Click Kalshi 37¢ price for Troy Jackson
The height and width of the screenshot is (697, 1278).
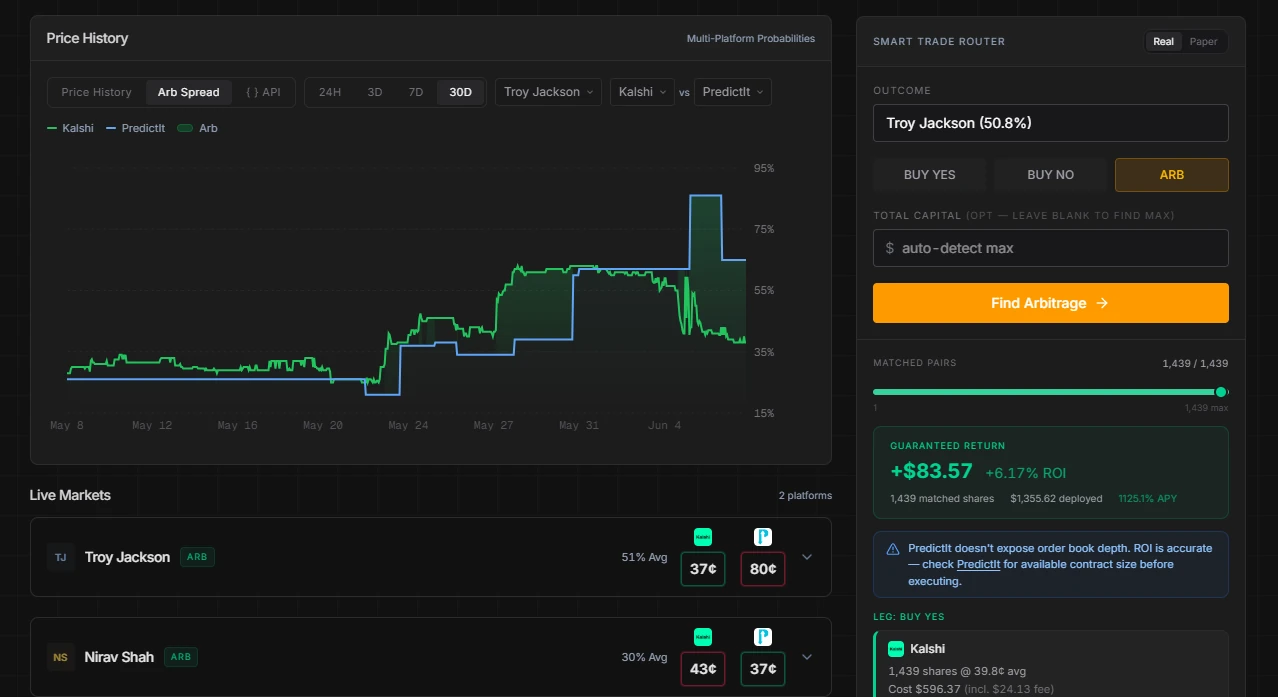click(x=703, y=569)
